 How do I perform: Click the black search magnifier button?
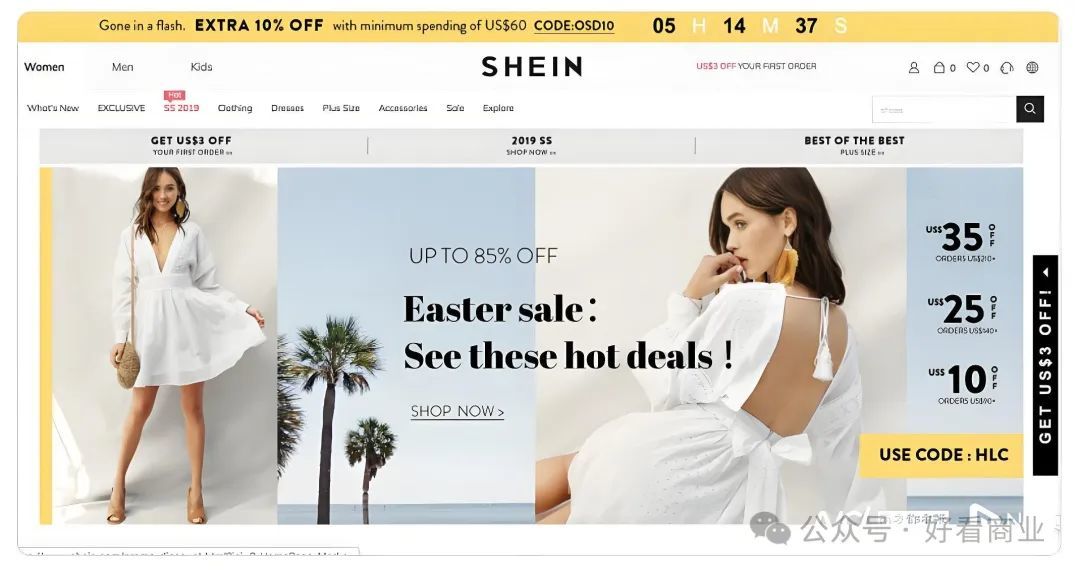[x=1030, y=109]
